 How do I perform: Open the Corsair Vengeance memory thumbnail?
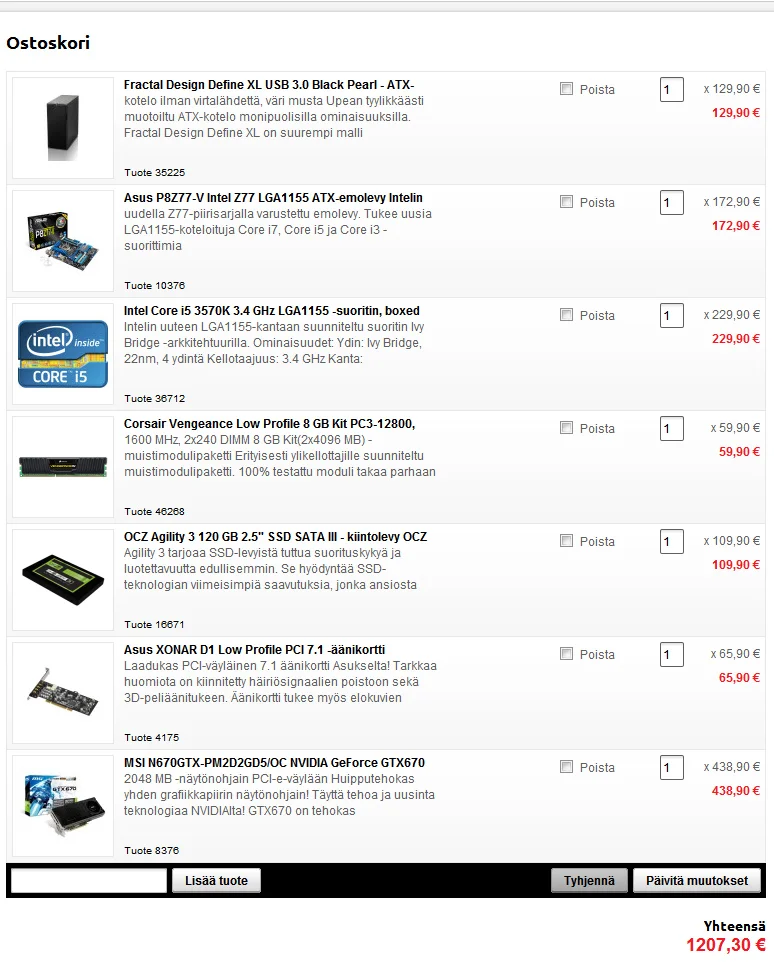click(x=63, y=466)
